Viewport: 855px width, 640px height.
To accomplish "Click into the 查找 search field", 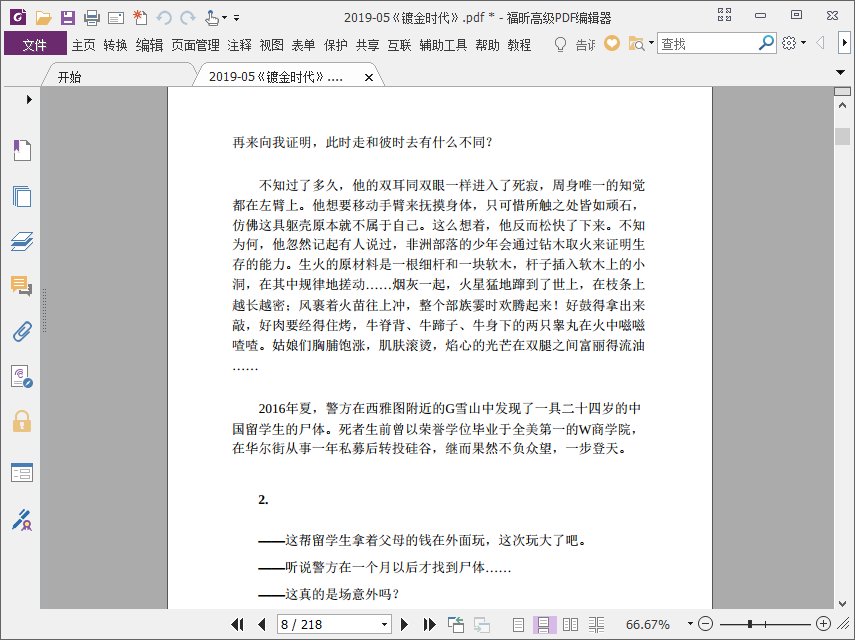I will [x=707, y=43].
